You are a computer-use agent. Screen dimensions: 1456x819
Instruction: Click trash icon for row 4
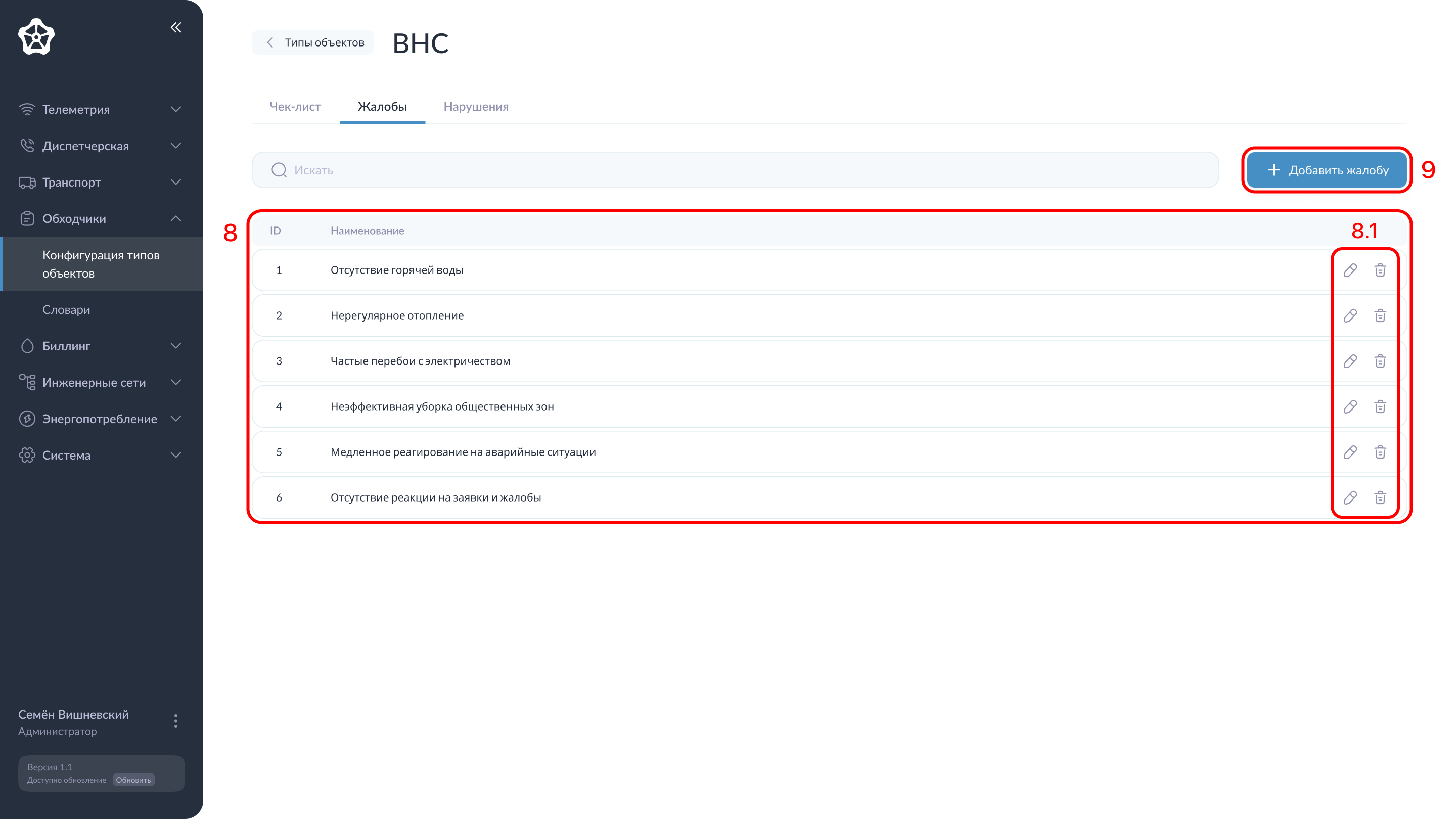1380,406
